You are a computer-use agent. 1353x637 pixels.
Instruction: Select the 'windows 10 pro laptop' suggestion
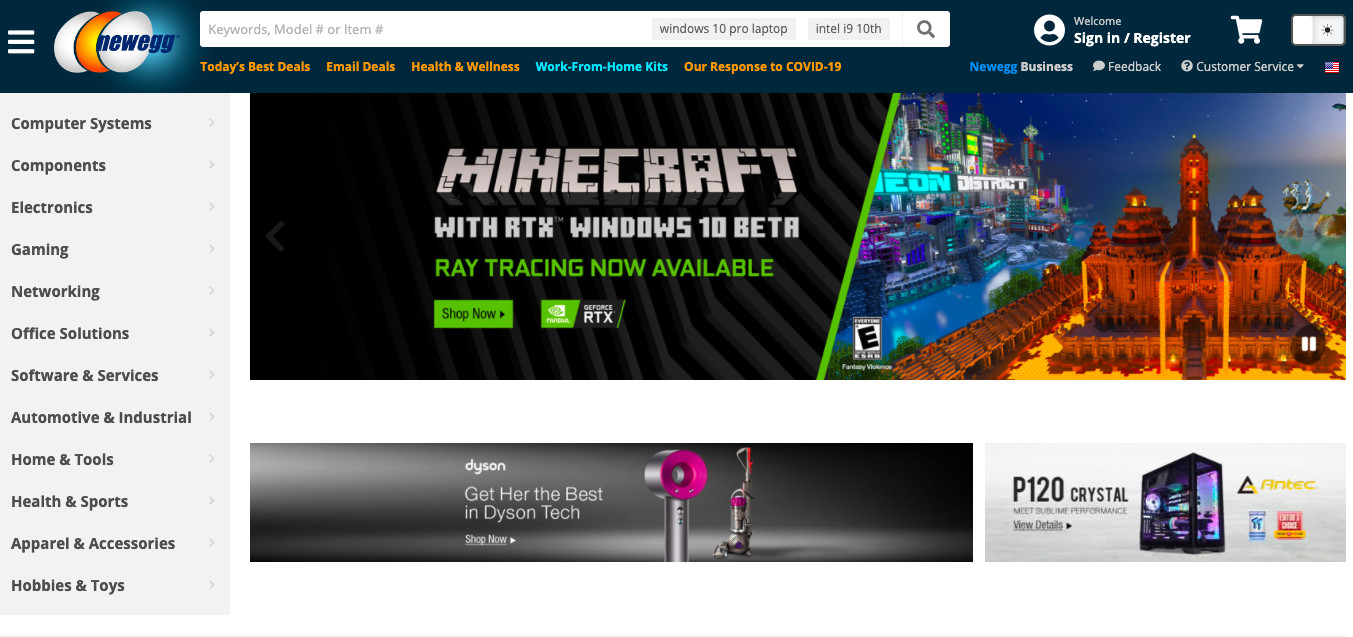click(x=724, y=29)
